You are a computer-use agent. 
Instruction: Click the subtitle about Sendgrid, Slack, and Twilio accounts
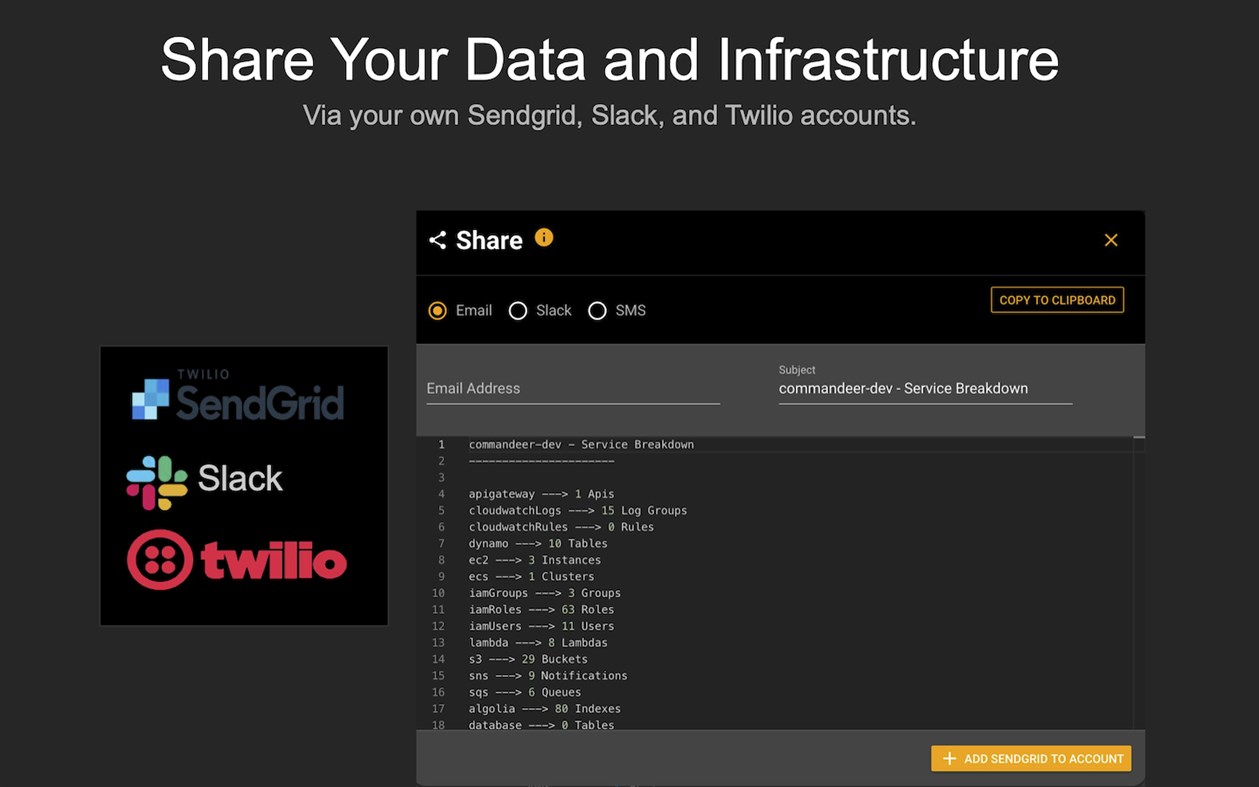pyautogui.click(x=610, y=115)
